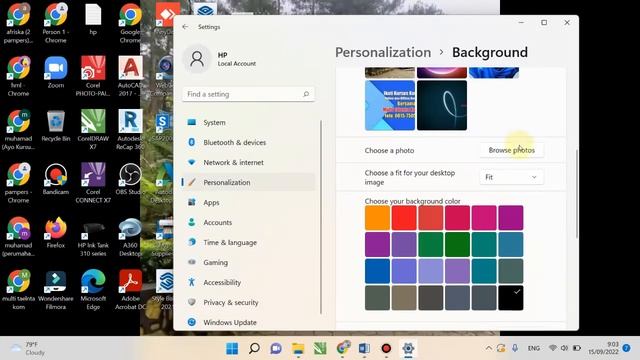Click Personalization breadcrumb link
The height and width of the screenshot is (360, 640).
click(383, 52)
